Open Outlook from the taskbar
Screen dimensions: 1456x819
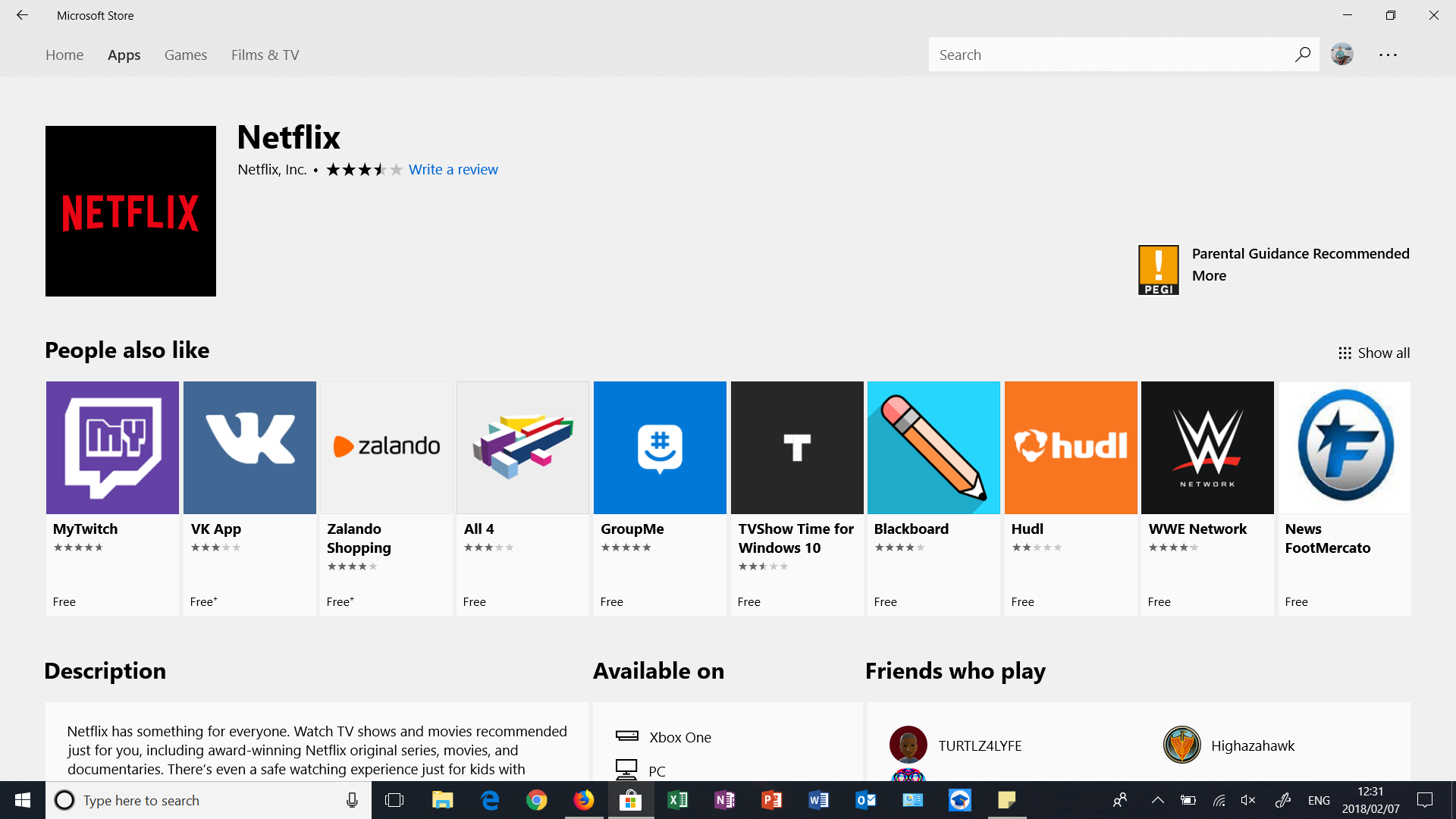[x=866, y=800]
